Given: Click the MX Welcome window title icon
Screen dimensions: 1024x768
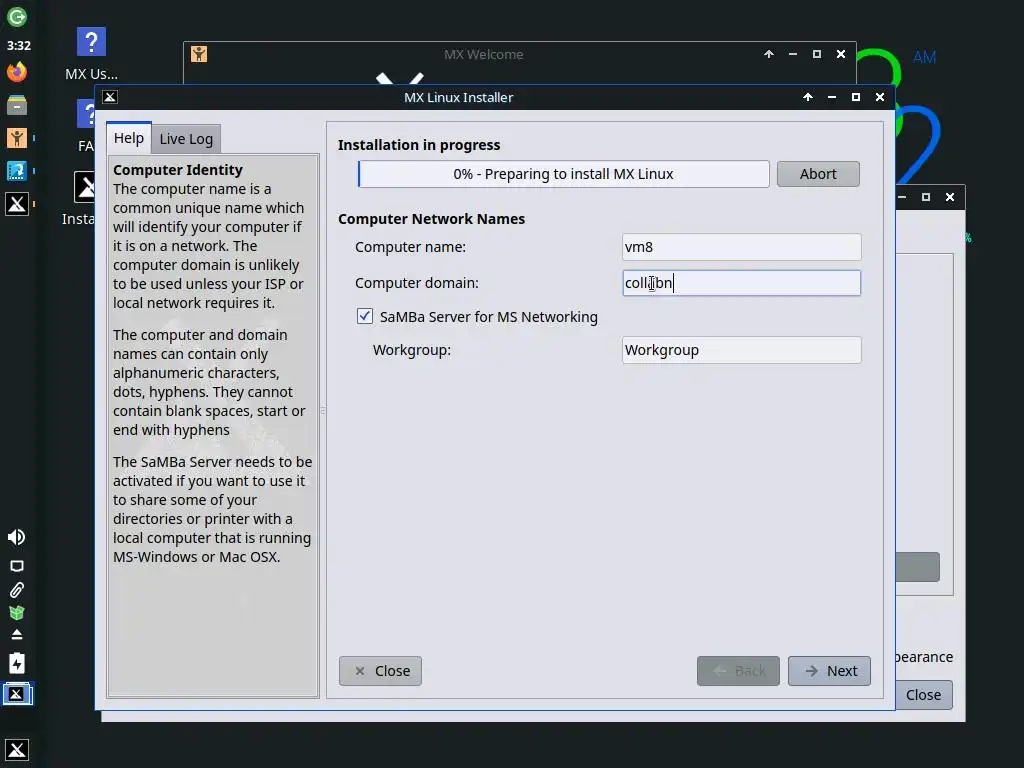Looking at the screenshot, I should 199,54.
